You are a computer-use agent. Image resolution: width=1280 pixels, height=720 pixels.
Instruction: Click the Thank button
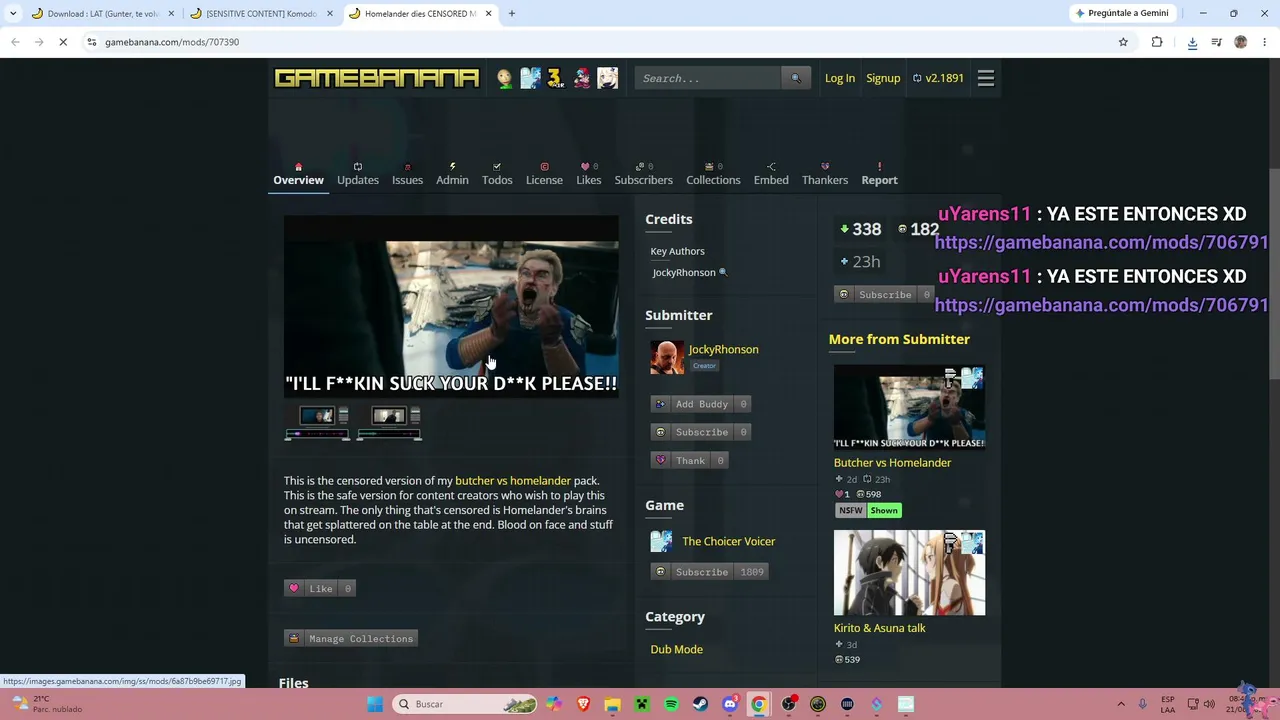point(689,461)
